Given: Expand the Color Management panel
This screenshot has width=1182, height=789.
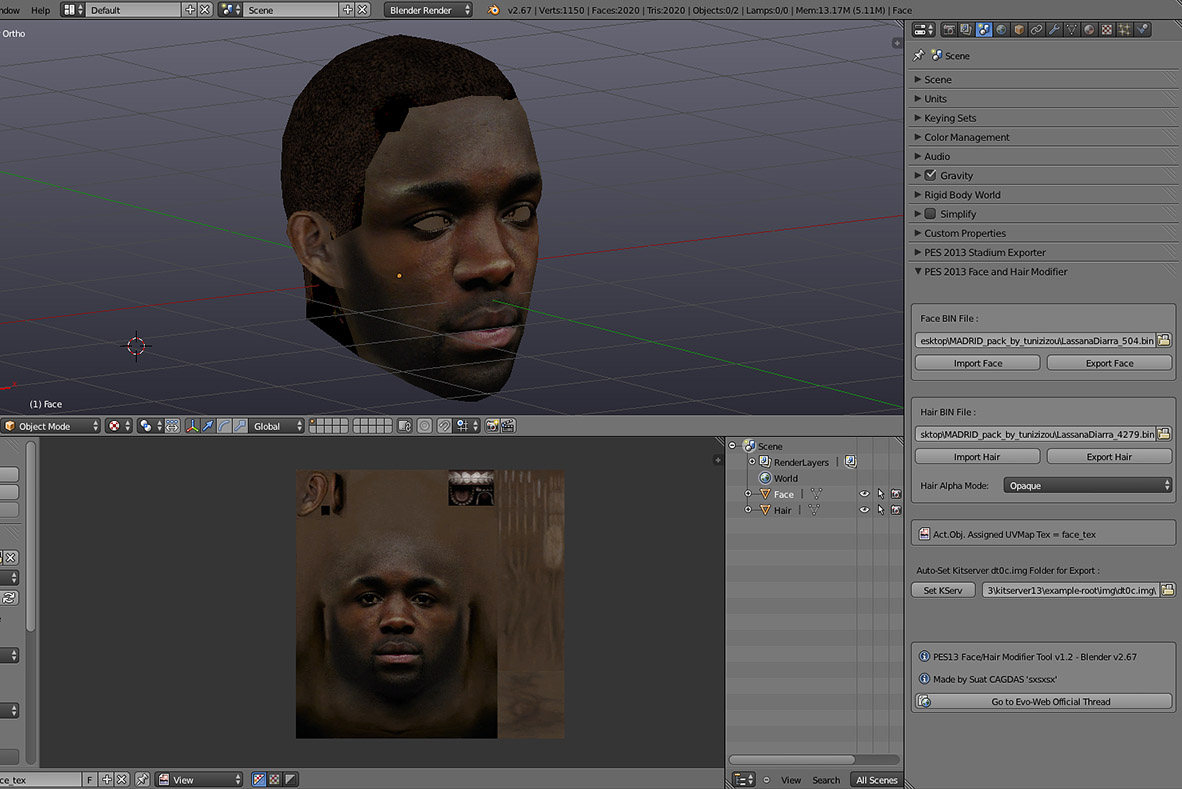Looking at the screenshot, I should point(966,137).
